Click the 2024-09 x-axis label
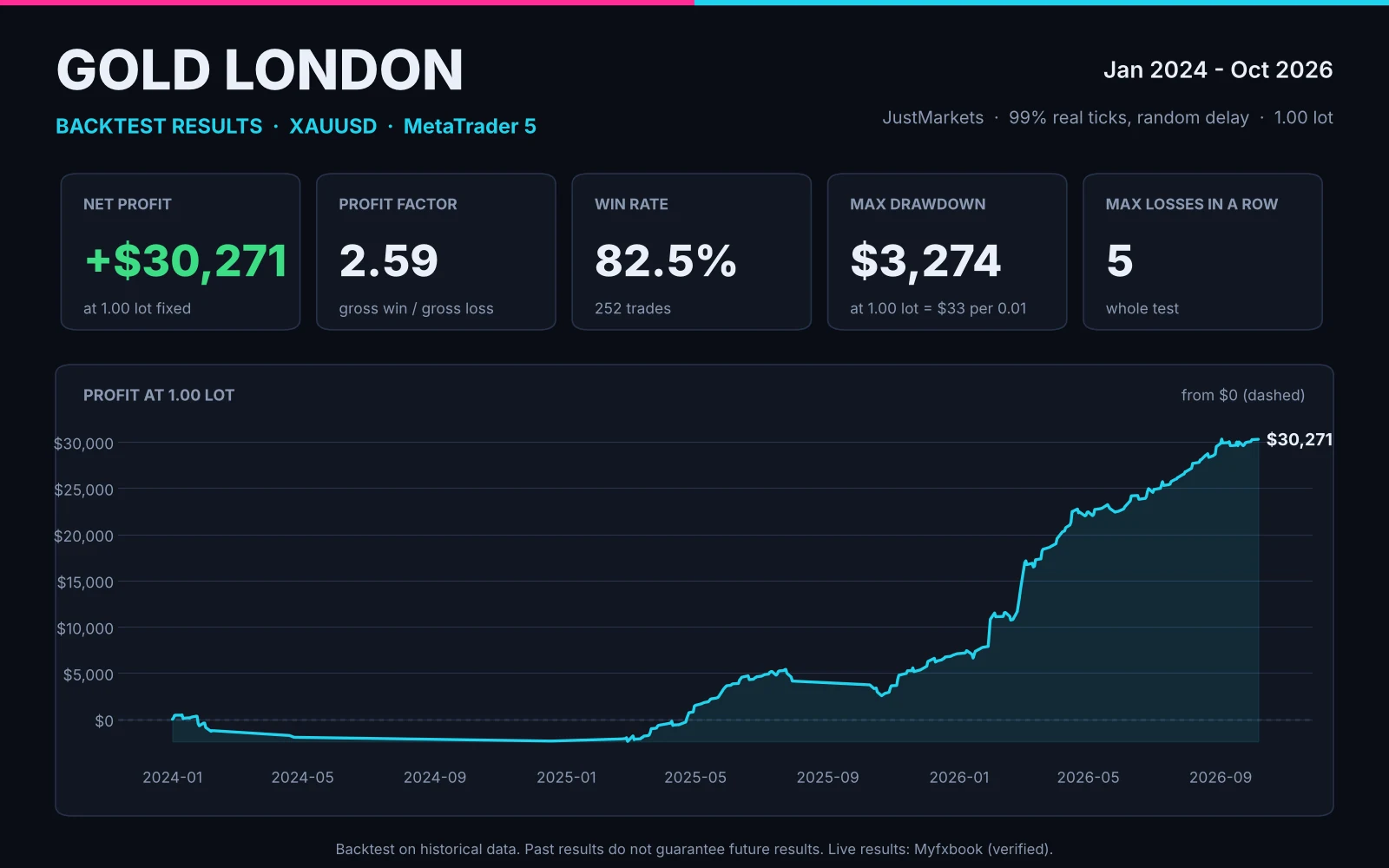1389x868 pixels. click(435, 778)
